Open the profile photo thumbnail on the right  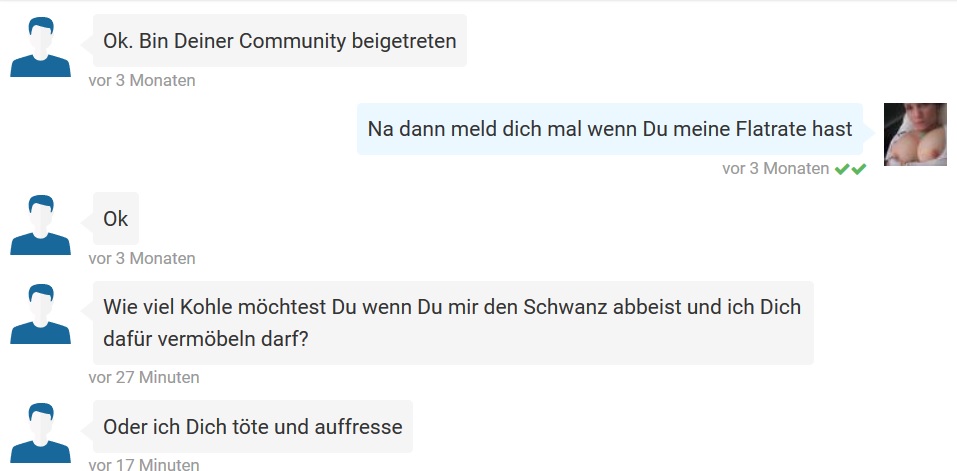914,134
